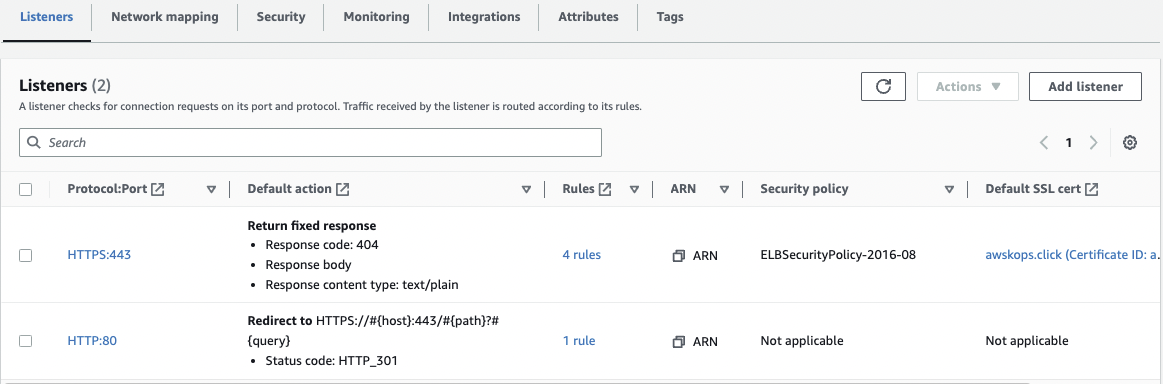The image size is (1163, 384).
Task: Switch to the Listeners tab
Action: pyautogui.click(x=47, y=16)
